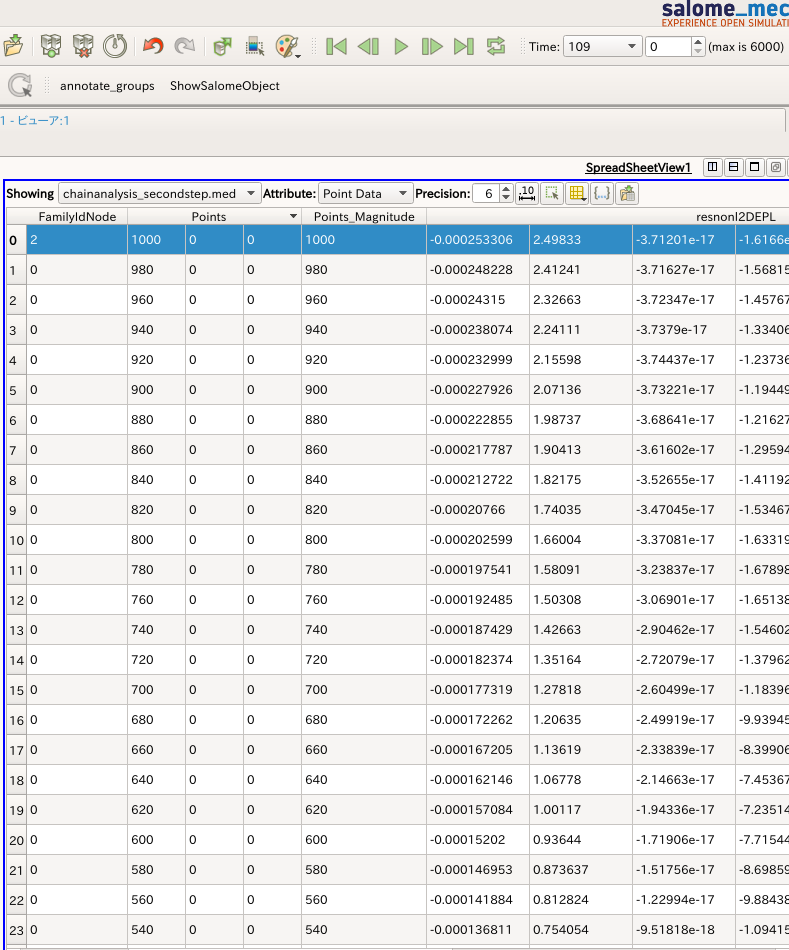Click cell value 1.00117
The image size is (789, 950).
pos(581,809)
